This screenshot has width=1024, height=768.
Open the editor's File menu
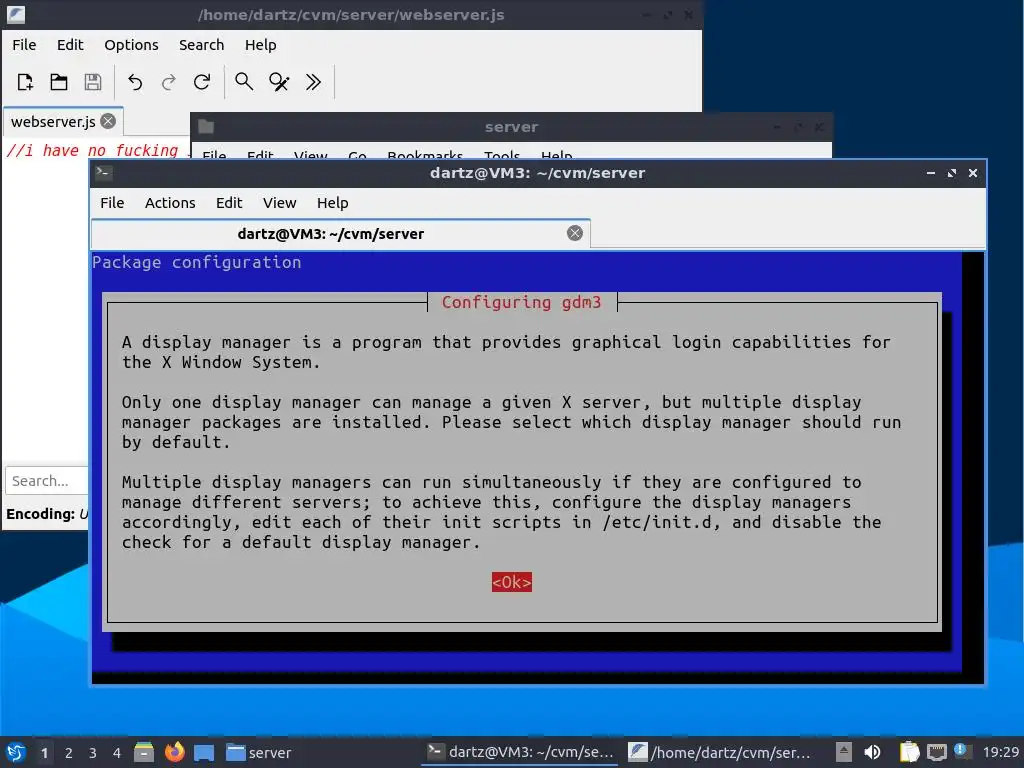pyautogui.click(x=24, y=44)
